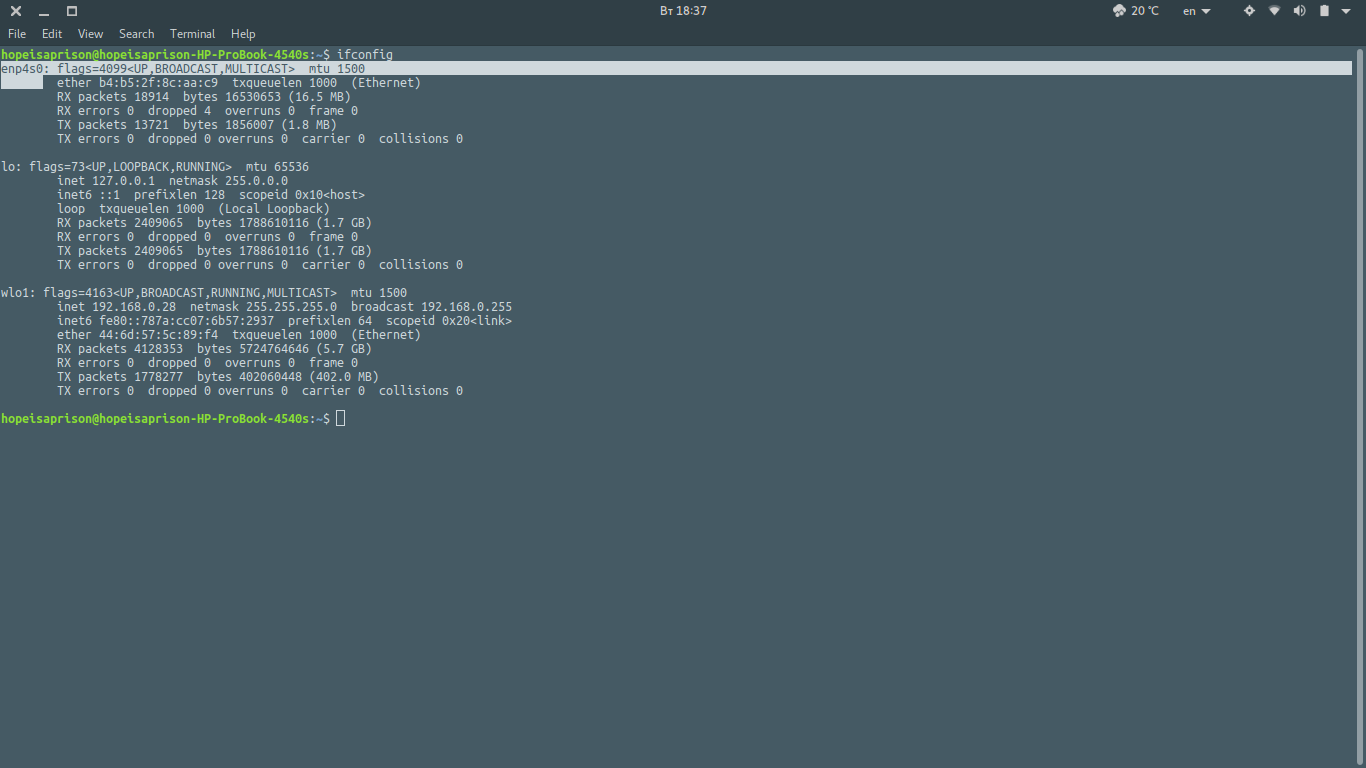Click the location services icon
The image size is (1366, 768).
coord(1249,11)
